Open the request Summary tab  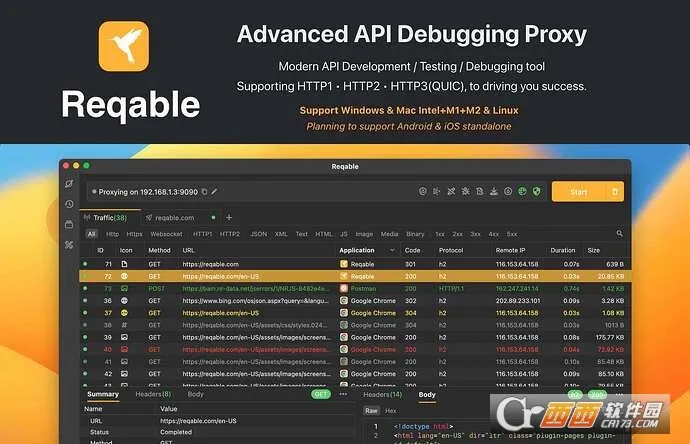[x=103, y=394]
